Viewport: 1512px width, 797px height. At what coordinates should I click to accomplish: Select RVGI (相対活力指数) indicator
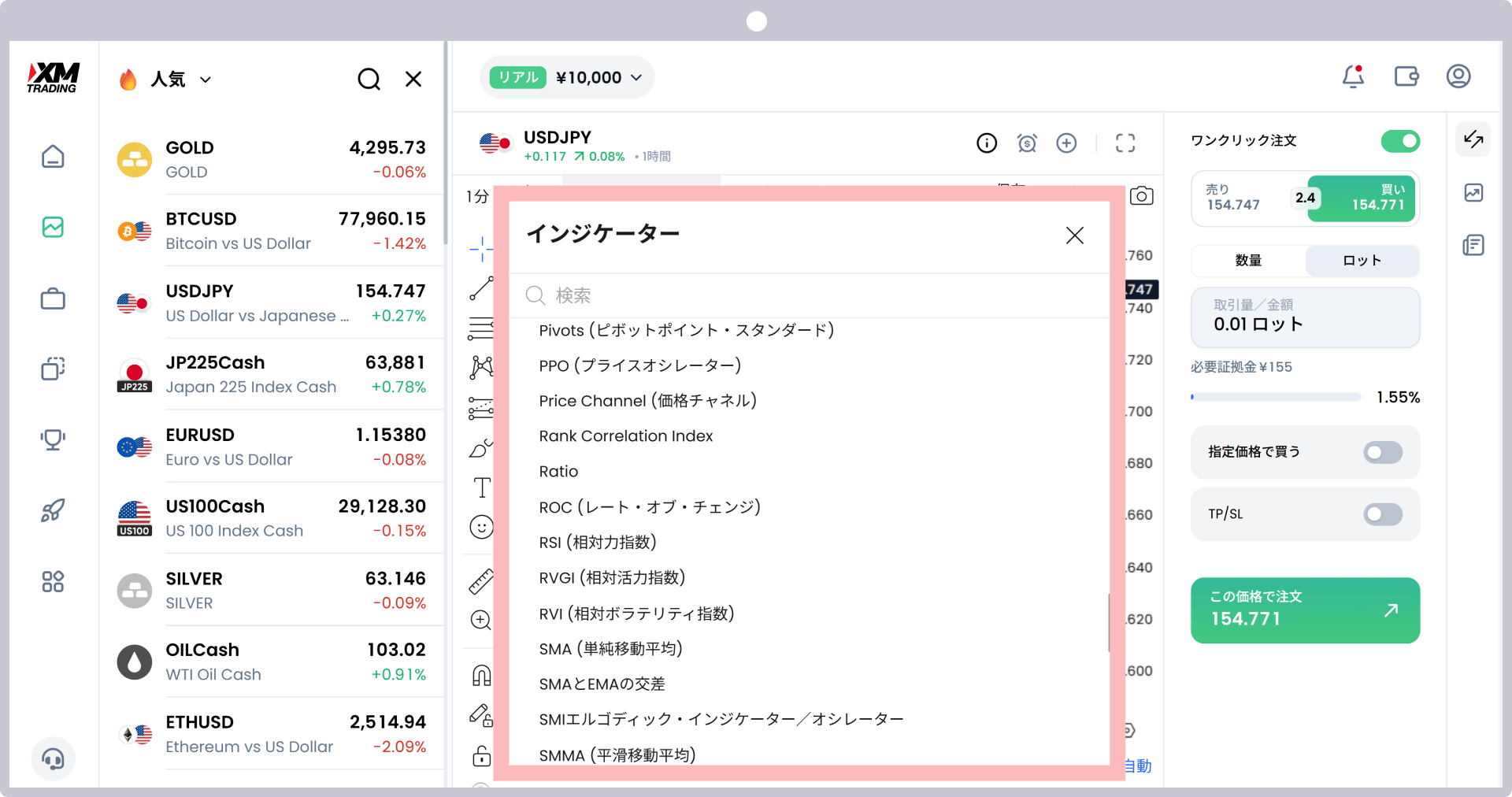(612, 578)
